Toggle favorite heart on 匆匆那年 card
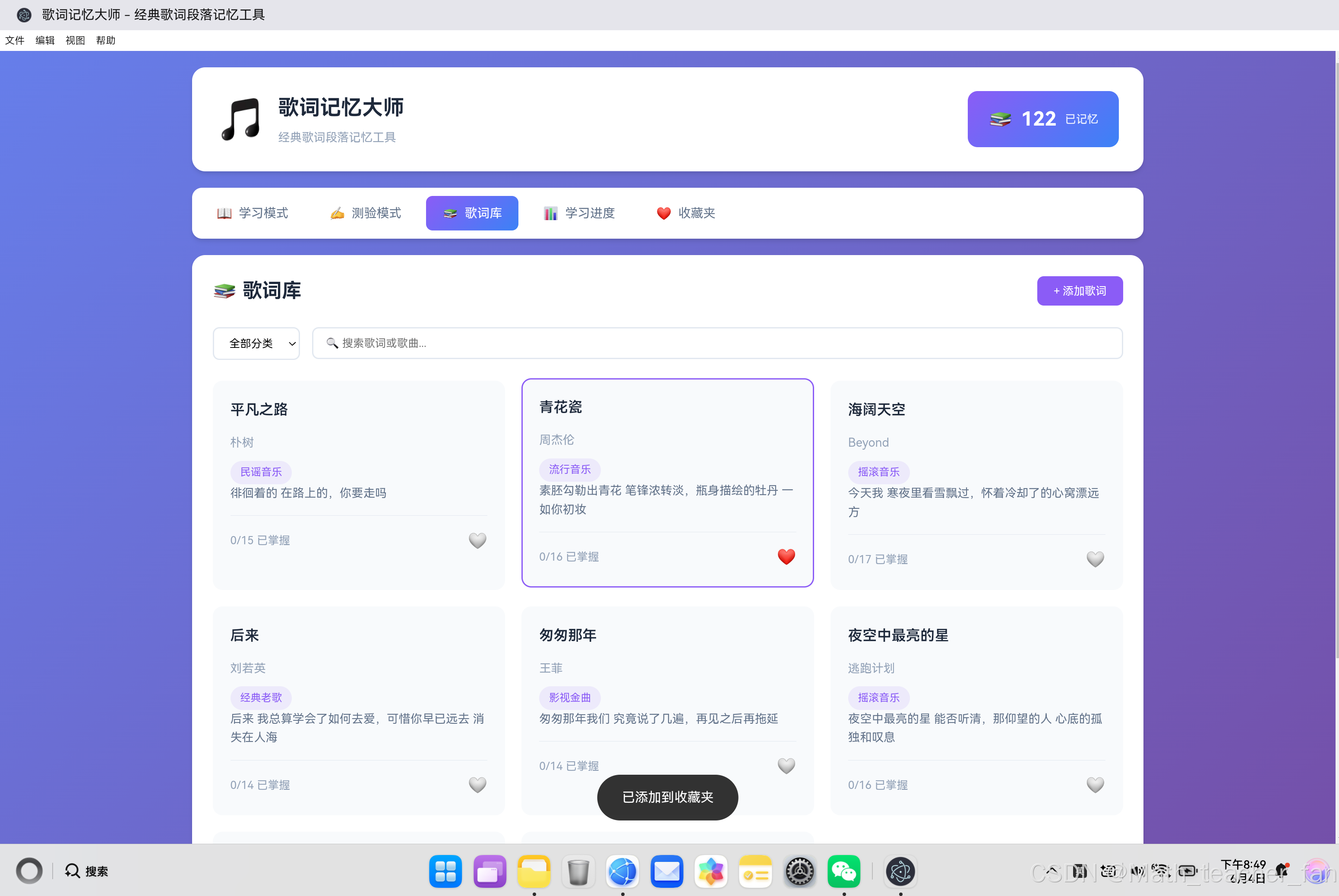This screenshot has width=1339, height=896. 786,766
